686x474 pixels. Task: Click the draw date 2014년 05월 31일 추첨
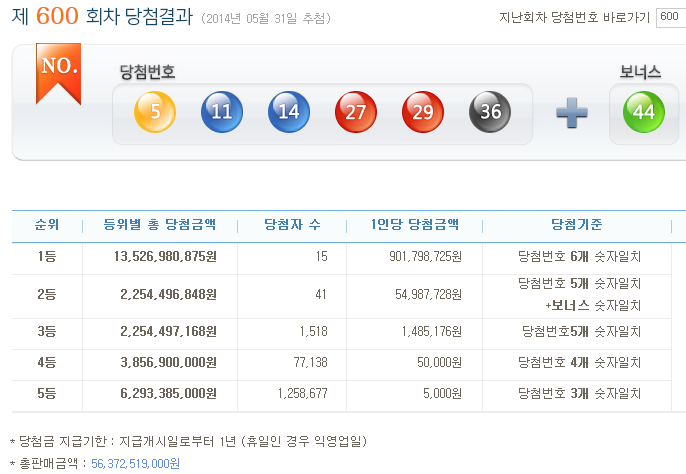(266, 18)
